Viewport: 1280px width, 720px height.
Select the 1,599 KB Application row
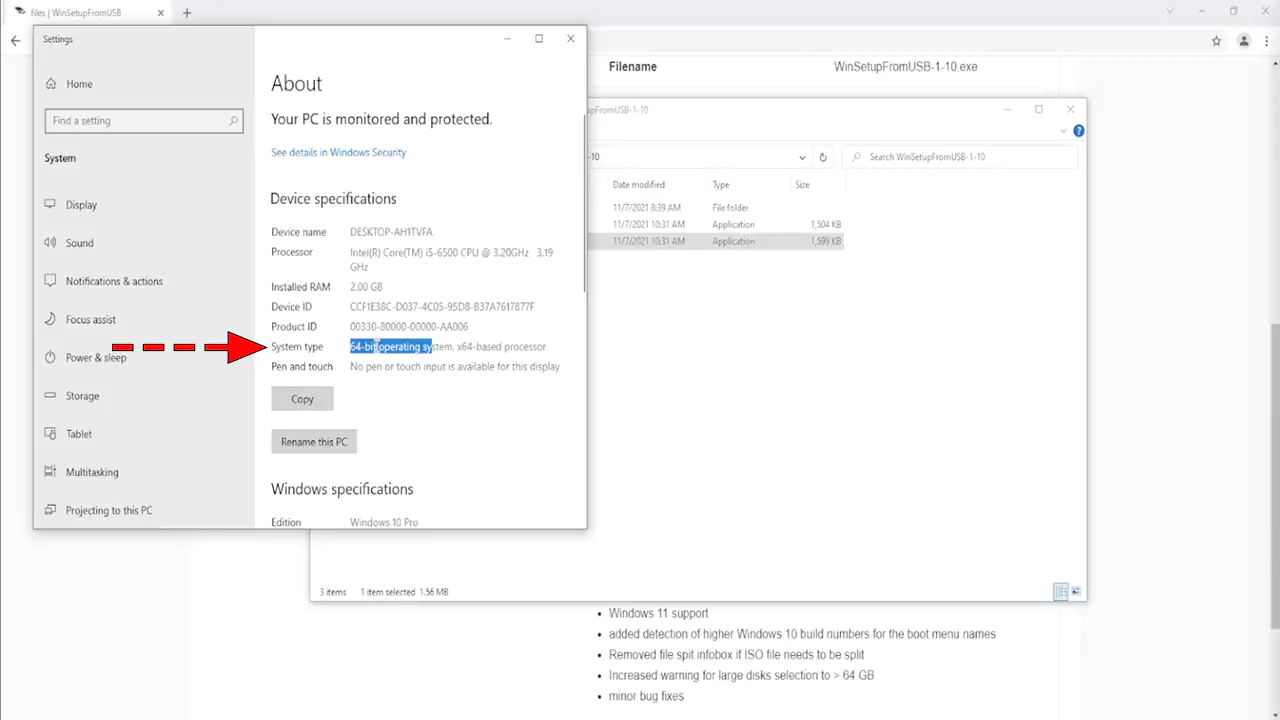pos(715,242)
